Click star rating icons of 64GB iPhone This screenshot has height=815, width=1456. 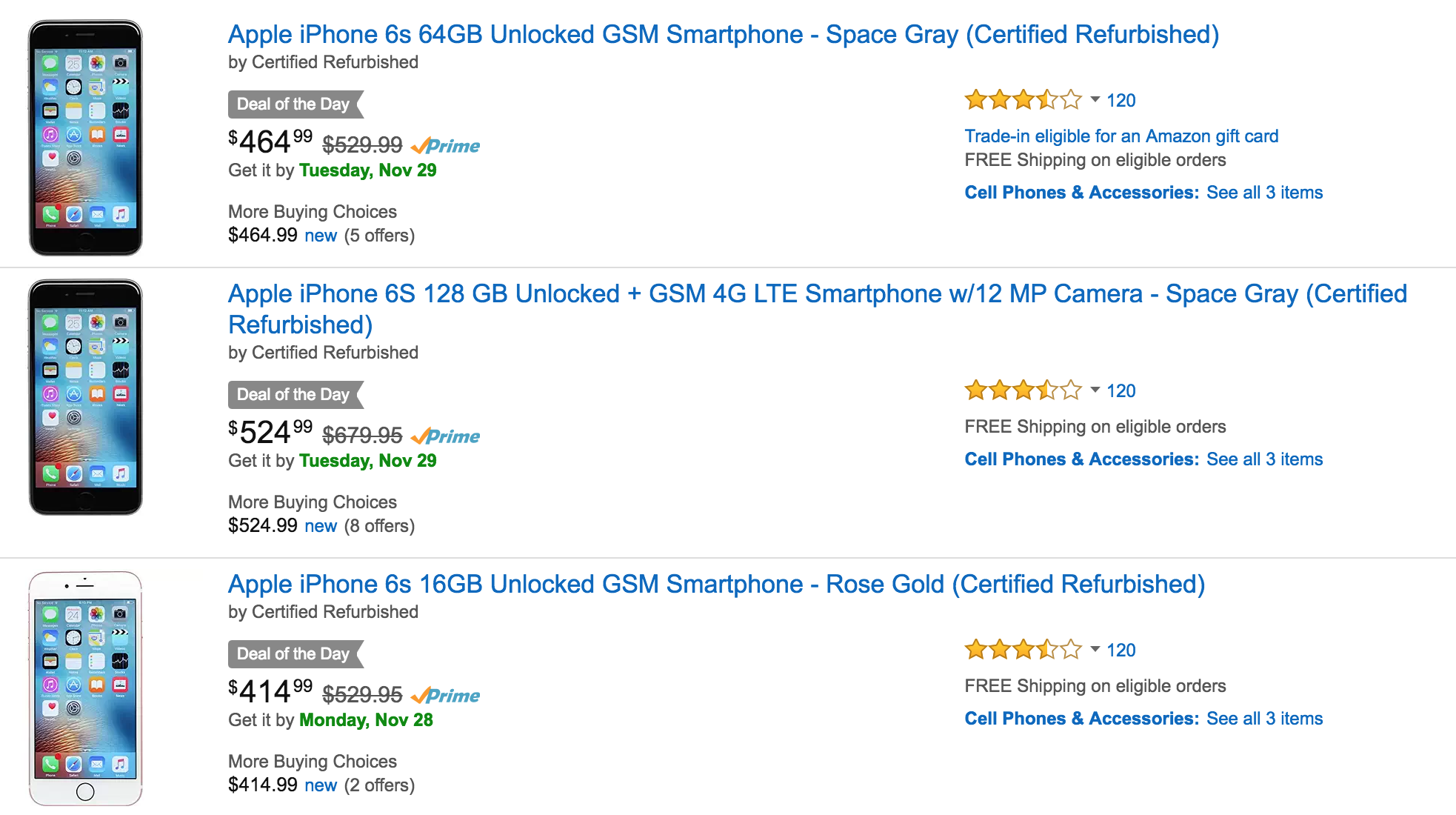(1023, 99)
